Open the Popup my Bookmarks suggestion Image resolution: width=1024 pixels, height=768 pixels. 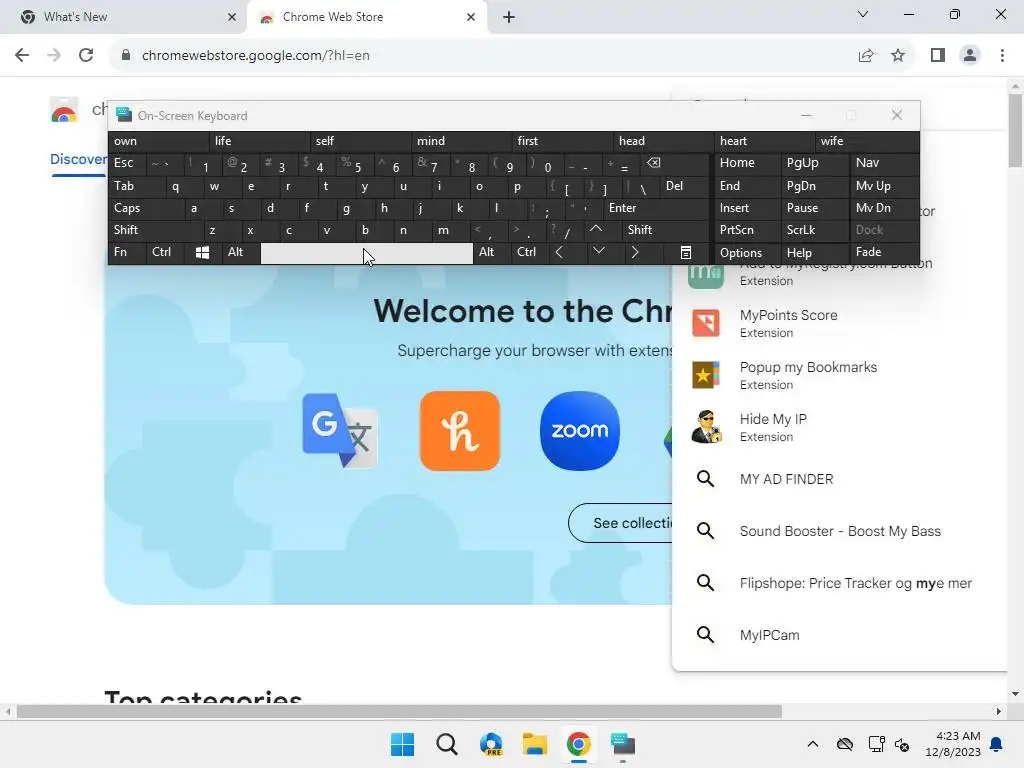point(839,376)
